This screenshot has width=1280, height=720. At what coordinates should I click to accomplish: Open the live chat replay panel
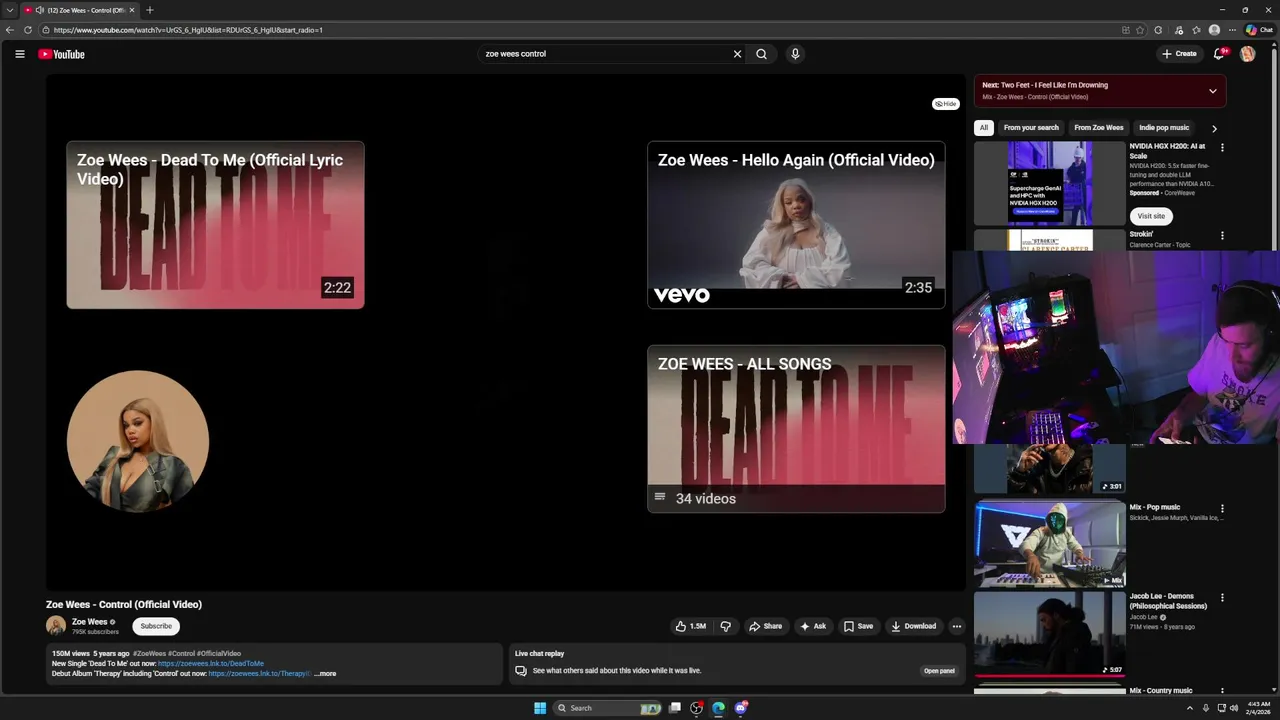click(939, 671)
